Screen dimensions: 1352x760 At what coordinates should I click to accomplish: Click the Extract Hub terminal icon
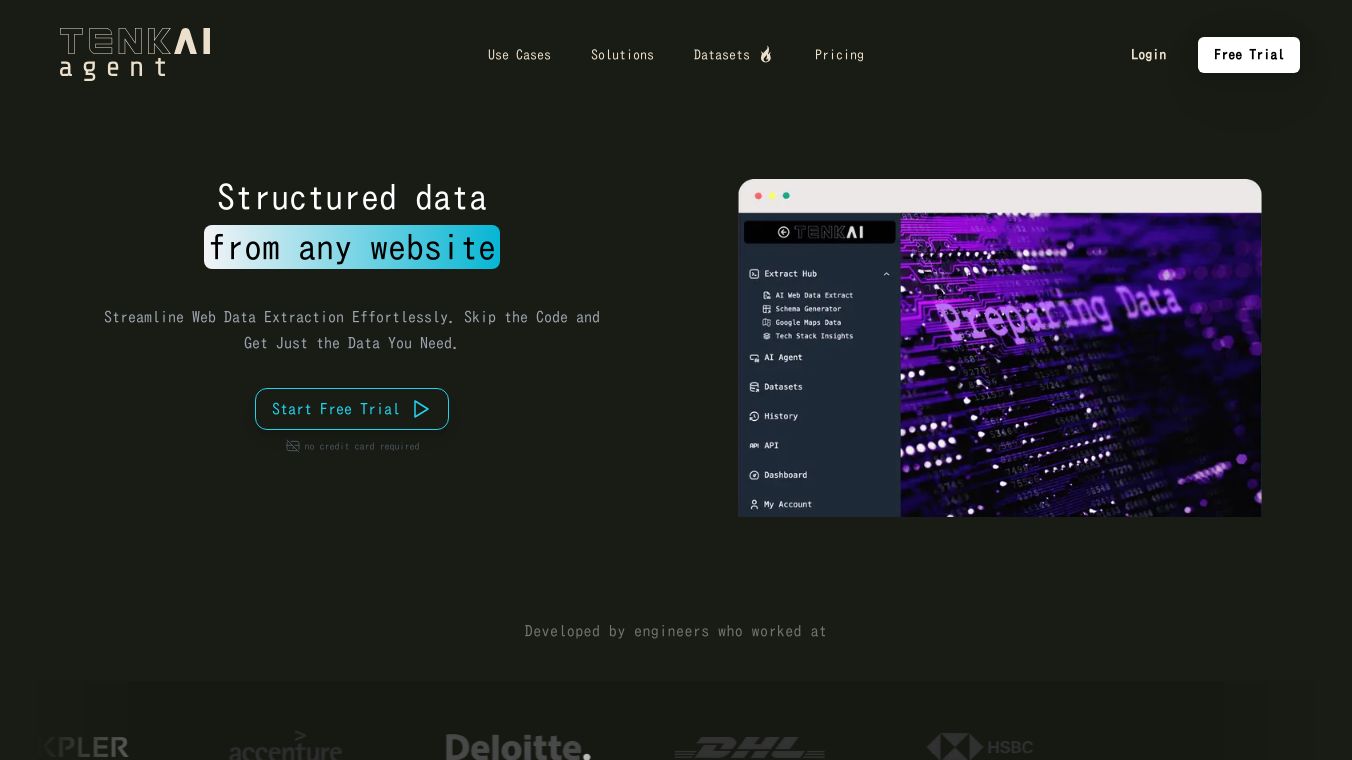click(754, 274)
